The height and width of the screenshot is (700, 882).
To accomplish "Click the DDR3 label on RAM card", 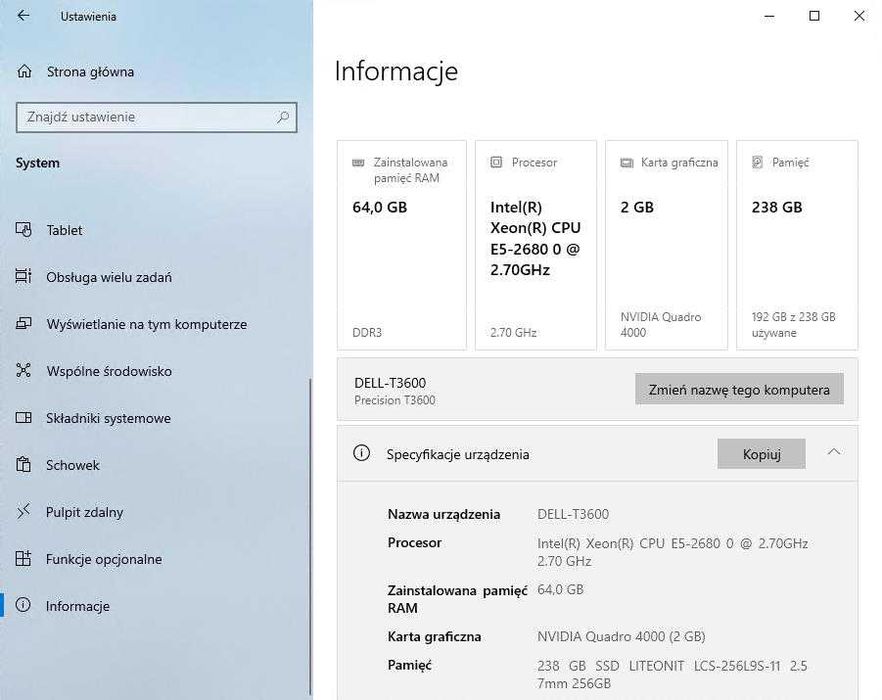I will (367, 332).
